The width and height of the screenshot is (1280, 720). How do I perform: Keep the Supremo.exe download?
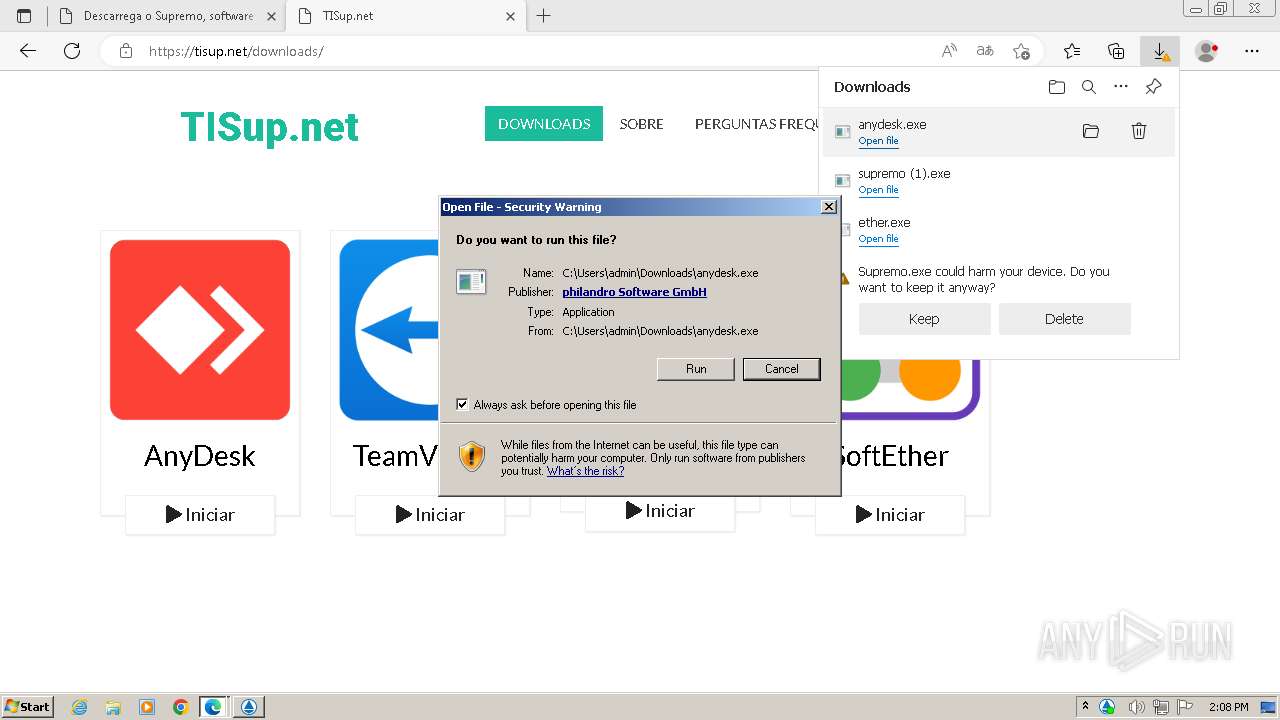tap(924, 319)
